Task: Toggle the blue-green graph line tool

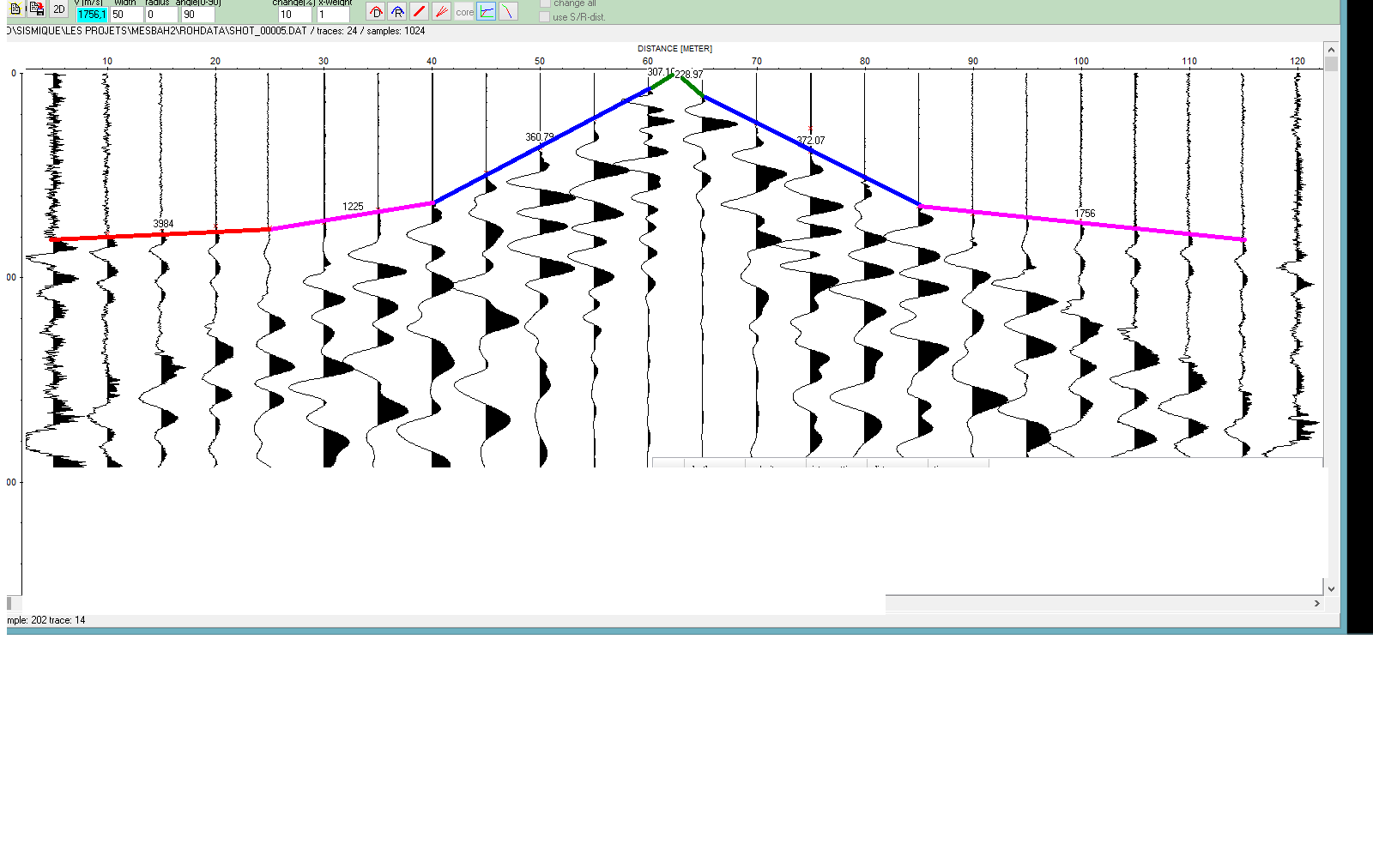Action: click(487, 12)
